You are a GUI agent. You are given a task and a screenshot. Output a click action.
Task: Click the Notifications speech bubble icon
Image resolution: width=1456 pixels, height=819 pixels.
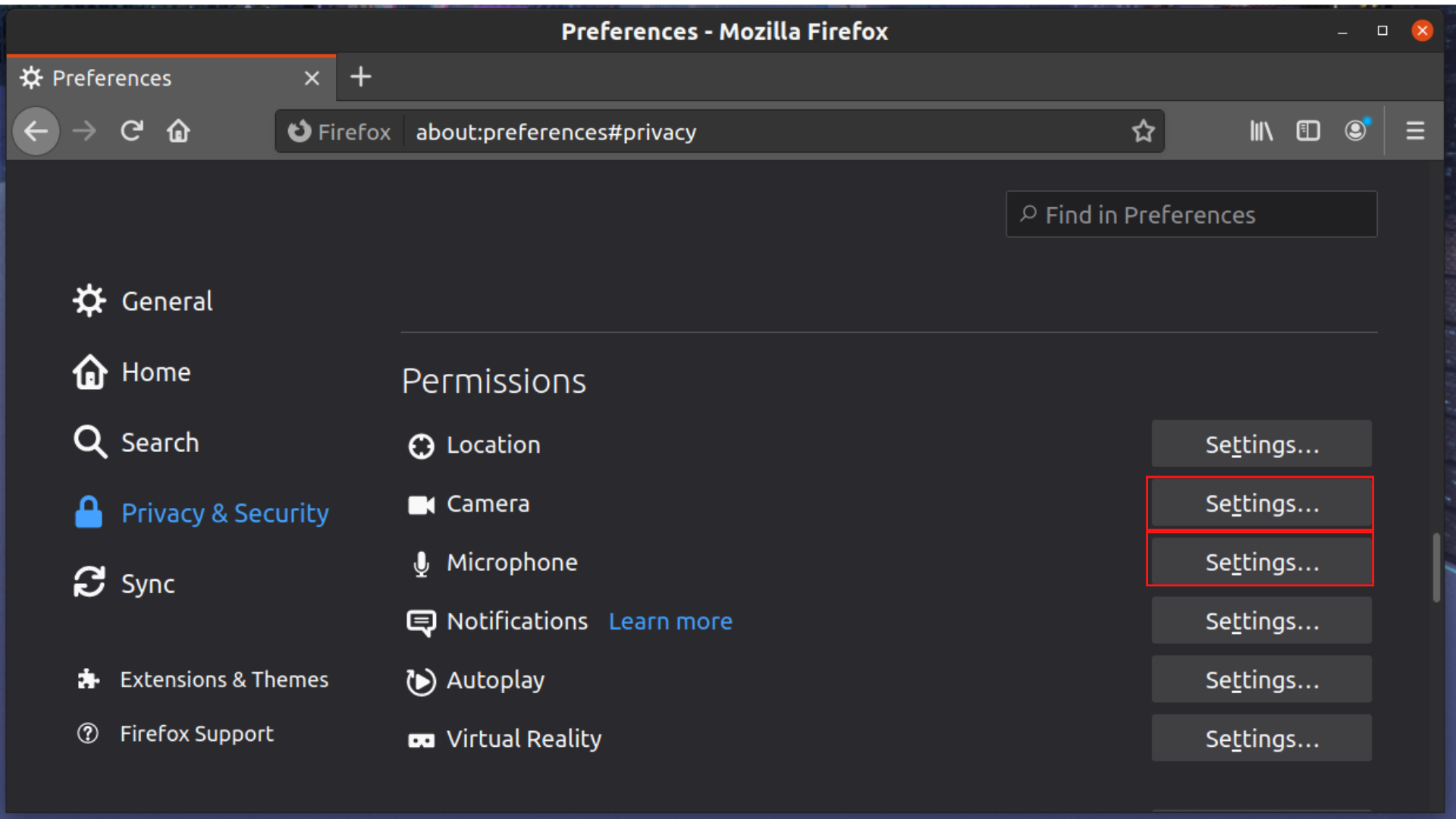pyautogui.click(x=421, y=623)
